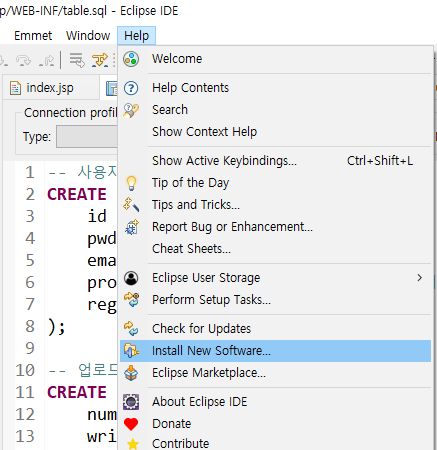The image size is (437, 450).
Task: Click the About Eclipse IDE logo icon
Action: pos(131,402)
